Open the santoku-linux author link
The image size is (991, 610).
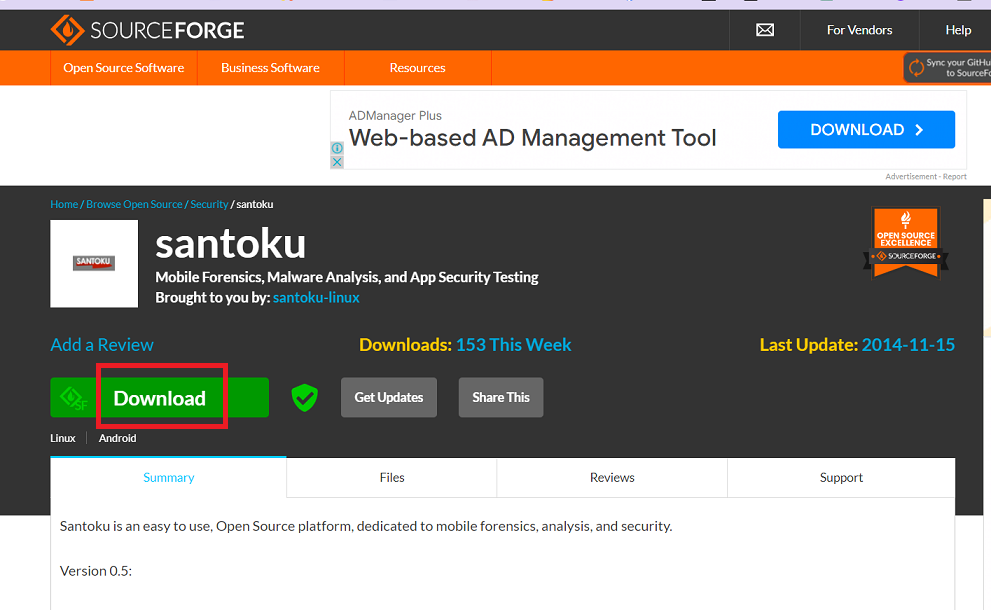316,297
